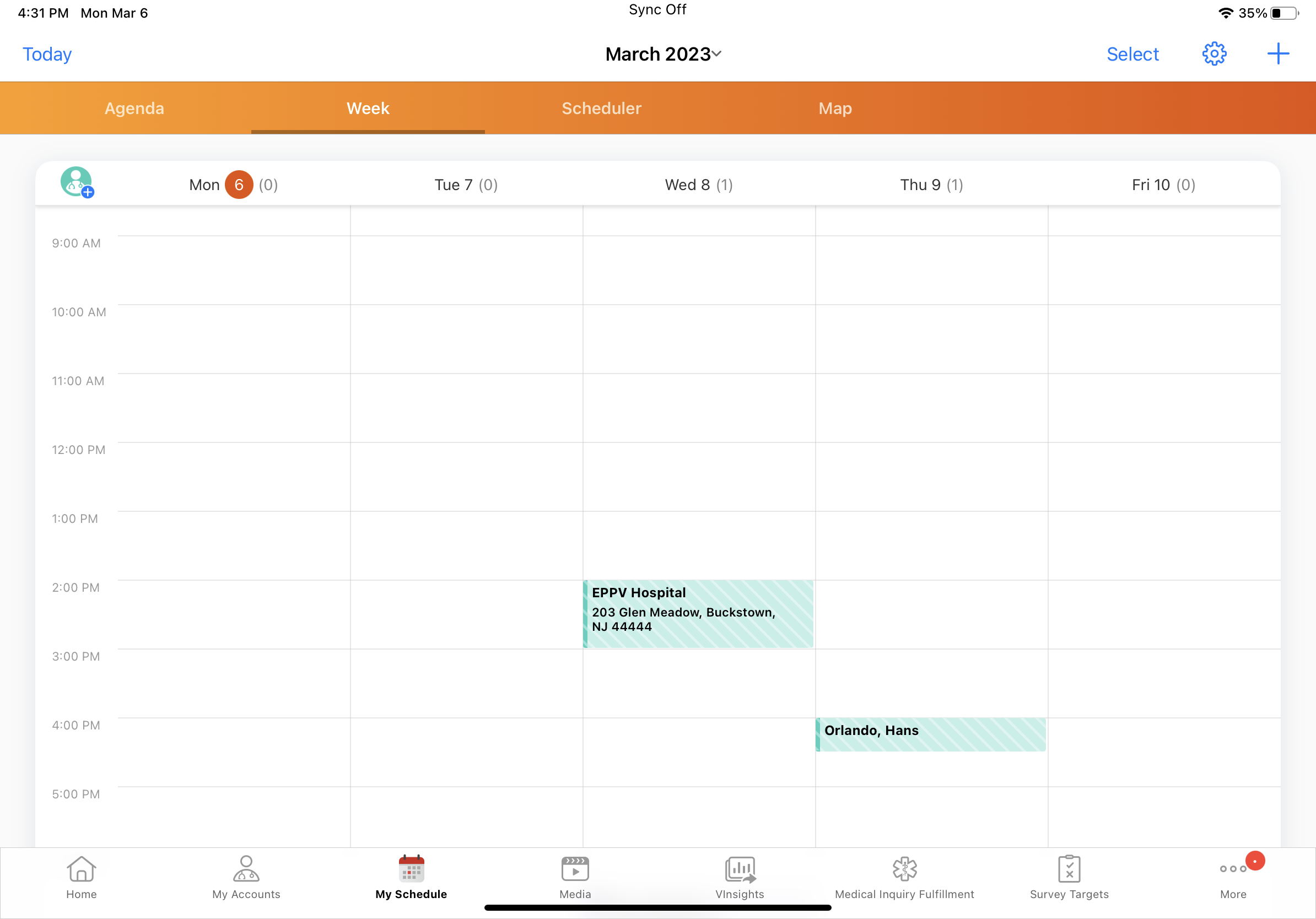
Task: Tap the Today button
Action: coord(47,54)
